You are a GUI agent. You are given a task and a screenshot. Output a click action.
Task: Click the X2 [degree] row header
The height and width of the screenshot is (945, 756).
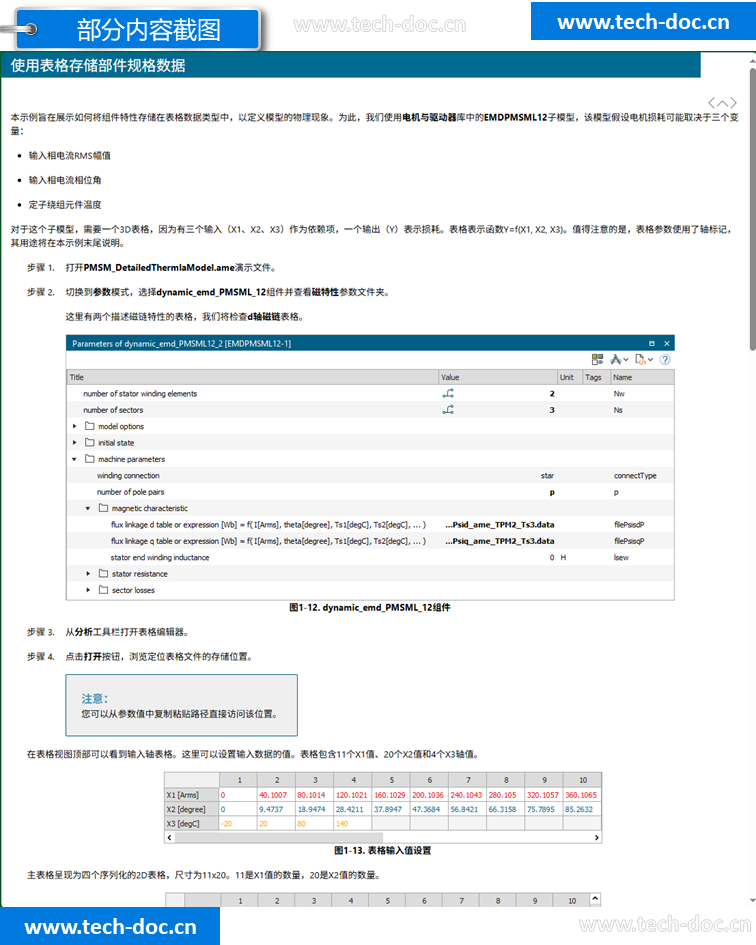[x=192, y=809]
